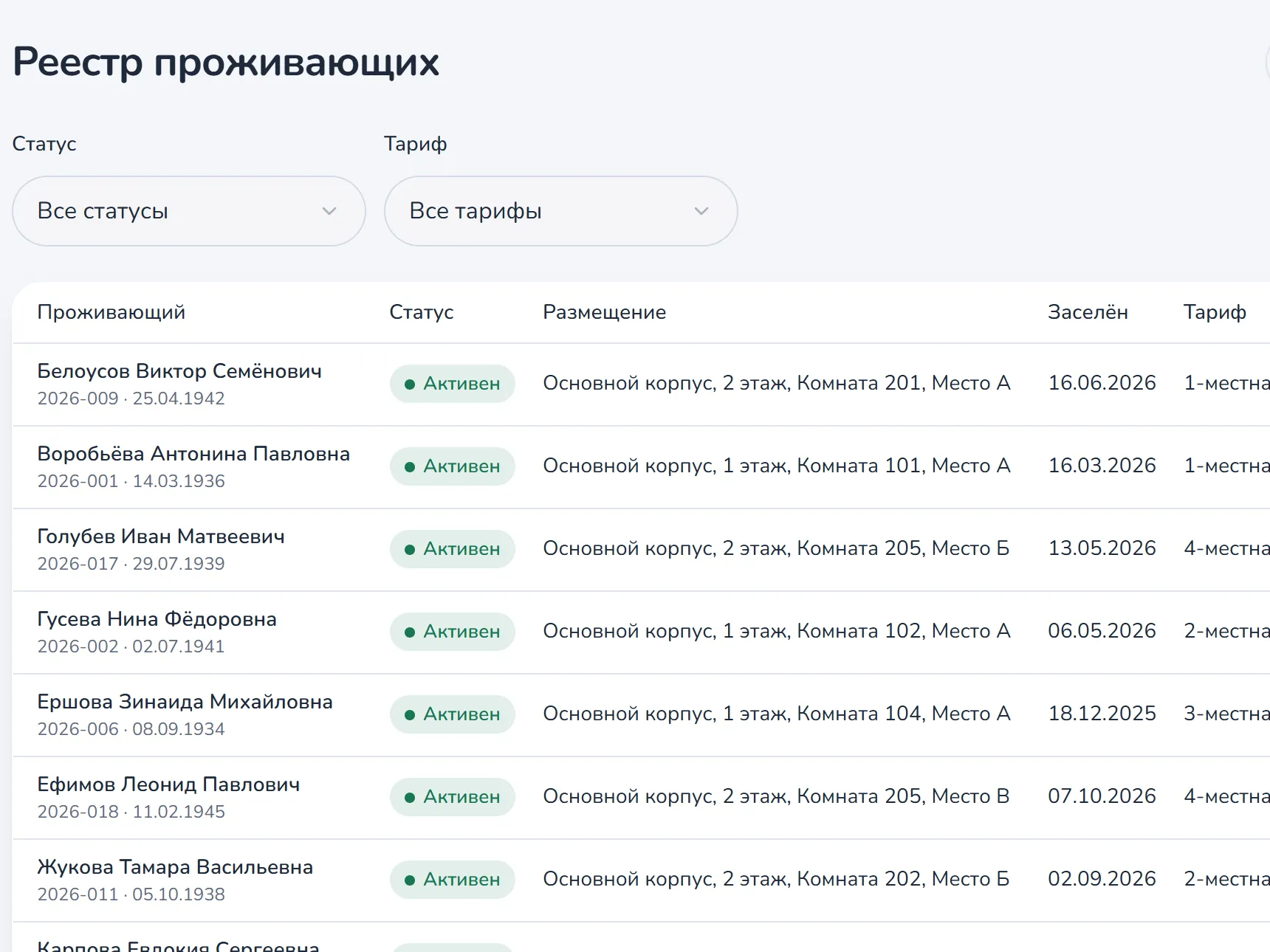1270x952 pixels.
Task: Click the 'Реестр проживающих' page heading
Action: 226,62
